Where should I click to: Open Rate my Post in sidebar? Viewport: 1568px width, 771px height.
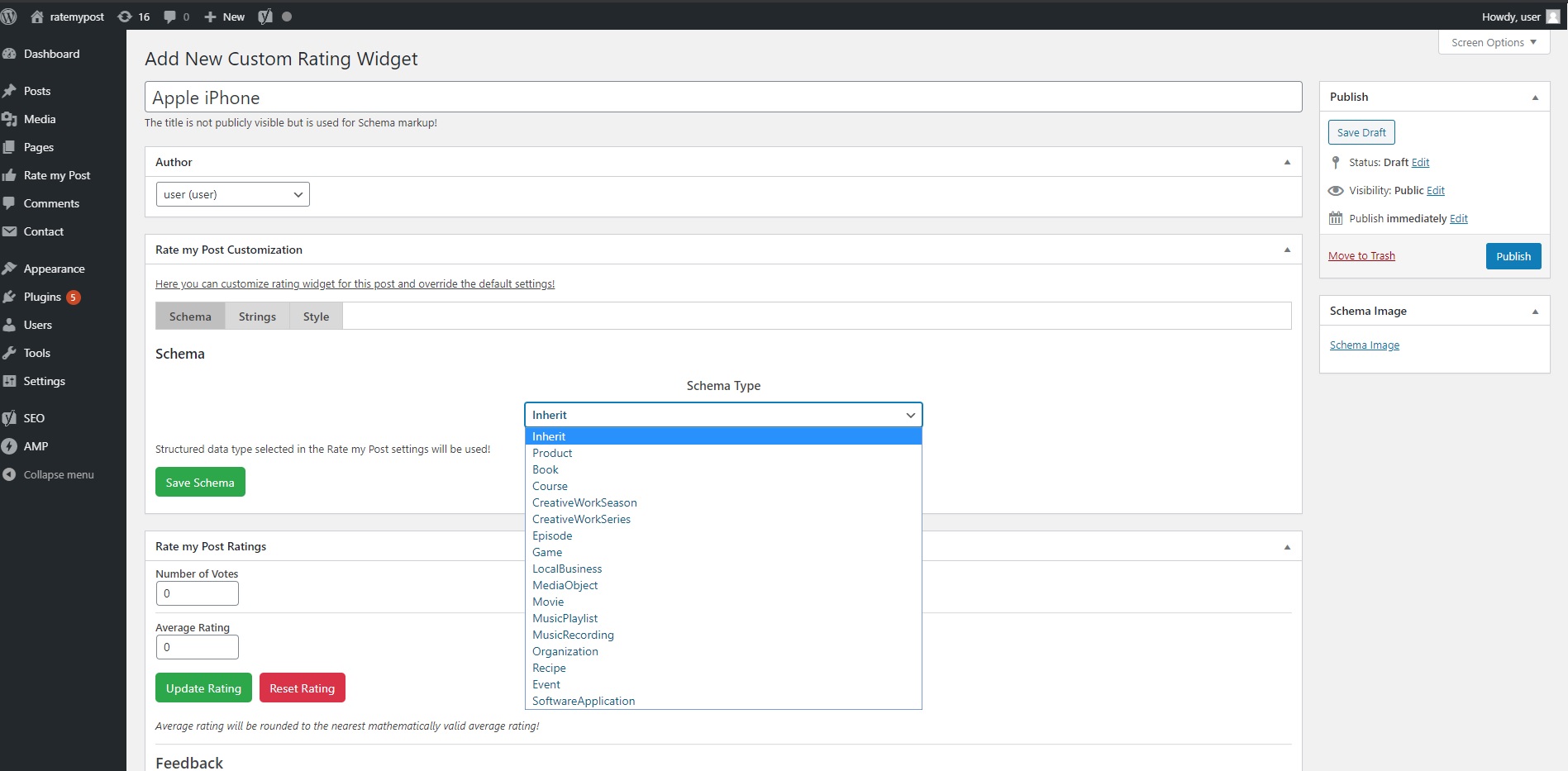tap(57, 175)
